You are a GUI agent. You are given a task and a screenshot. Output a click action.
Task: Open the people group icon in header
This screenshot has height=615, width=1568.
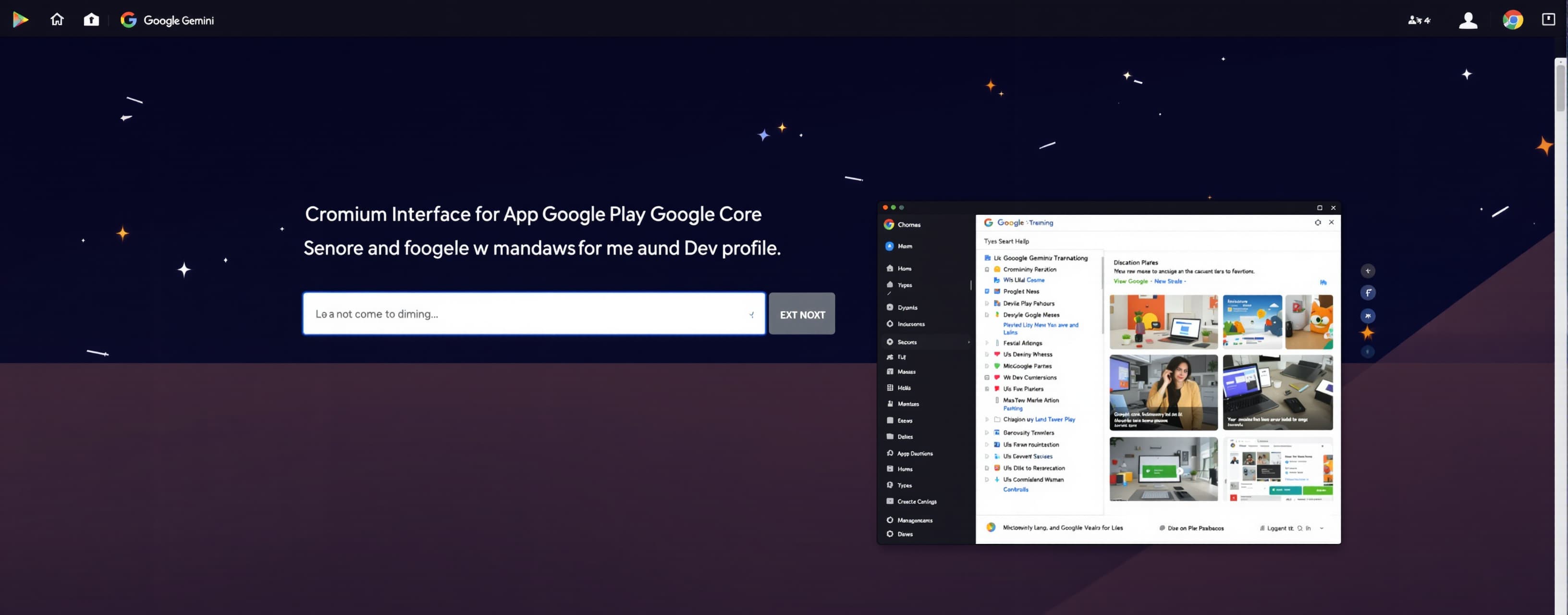tap(1419, 20)
